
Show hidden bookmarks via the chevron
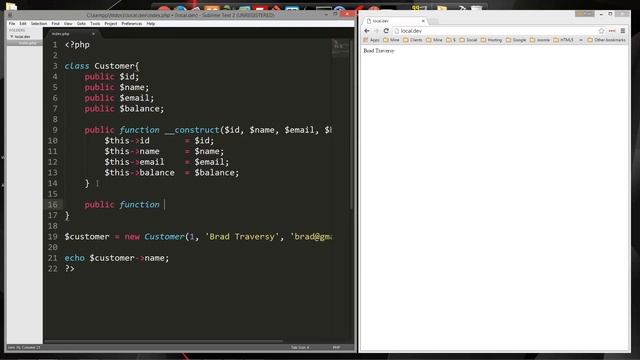[581, 40]
